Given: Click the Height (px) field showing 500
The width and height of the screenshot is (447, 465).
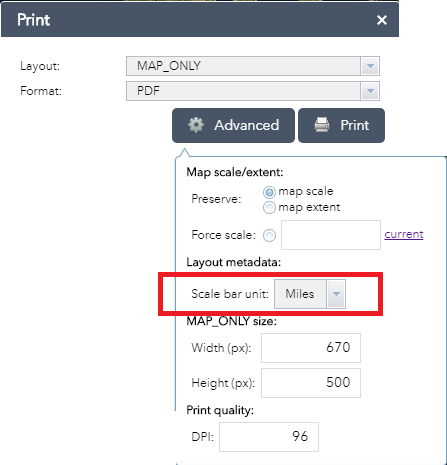Looking at the screenshot, I should [311, 383].
